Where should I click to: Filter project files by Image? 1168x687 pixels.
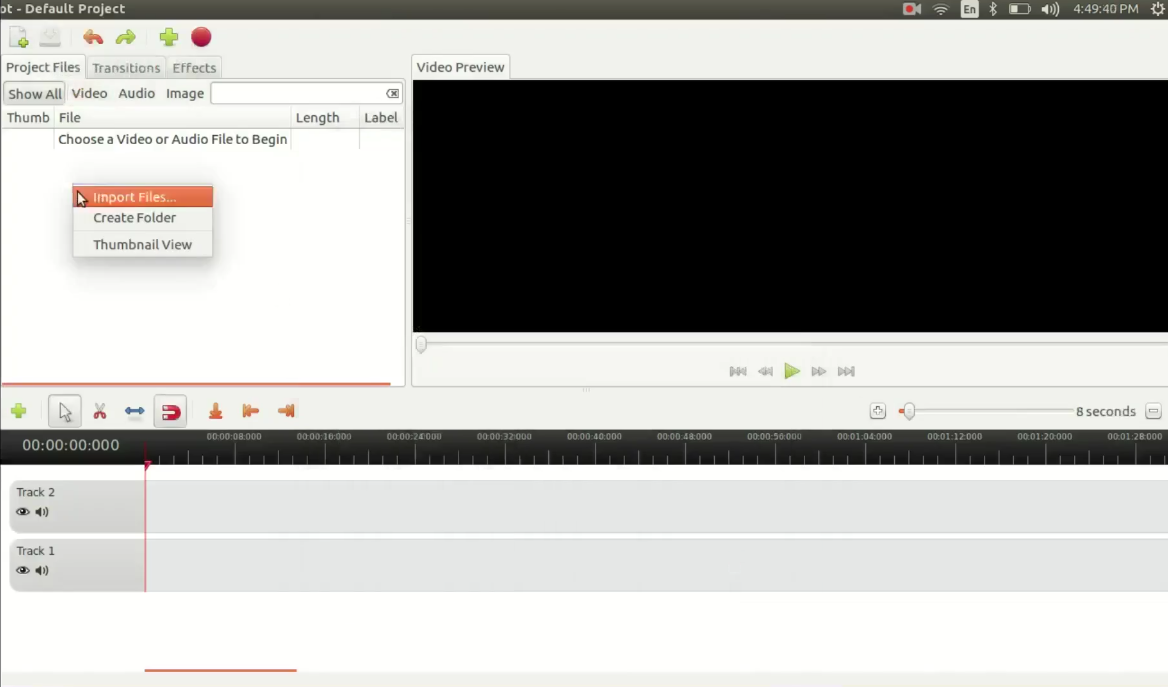pos(185,93)
